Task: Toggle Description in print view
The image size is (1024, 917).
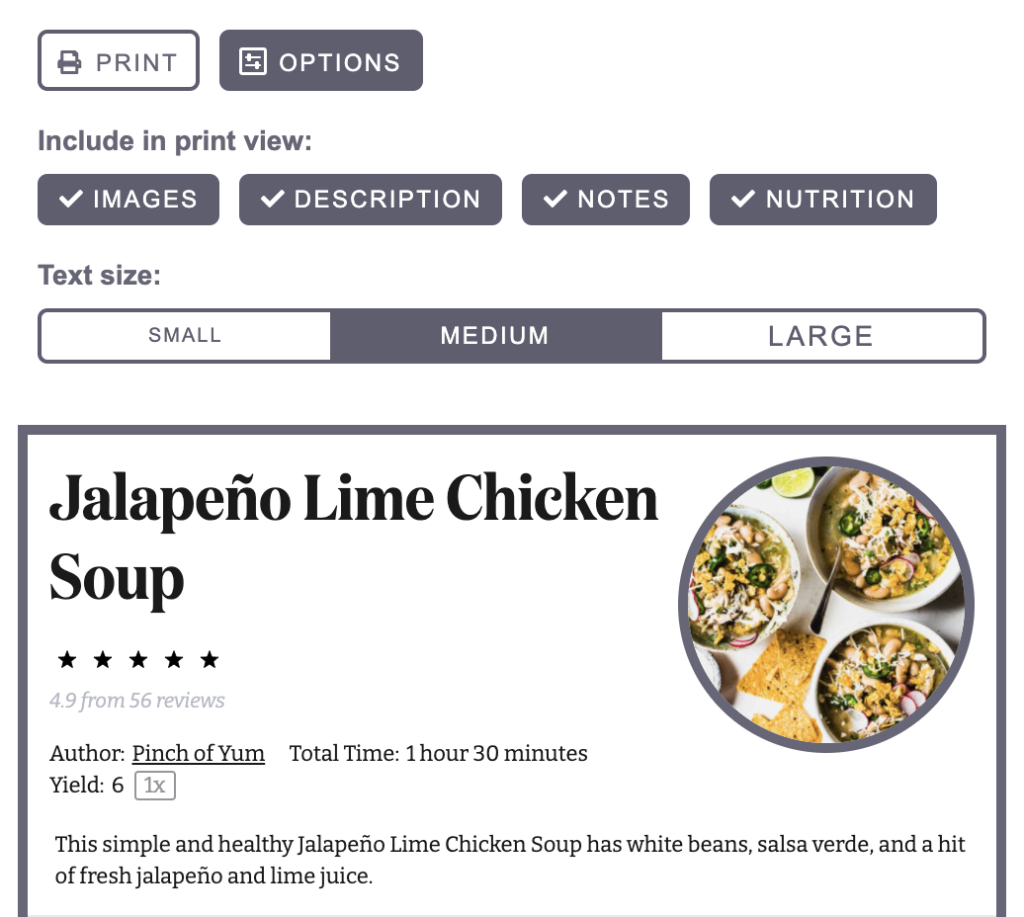Action: point(370,199)
